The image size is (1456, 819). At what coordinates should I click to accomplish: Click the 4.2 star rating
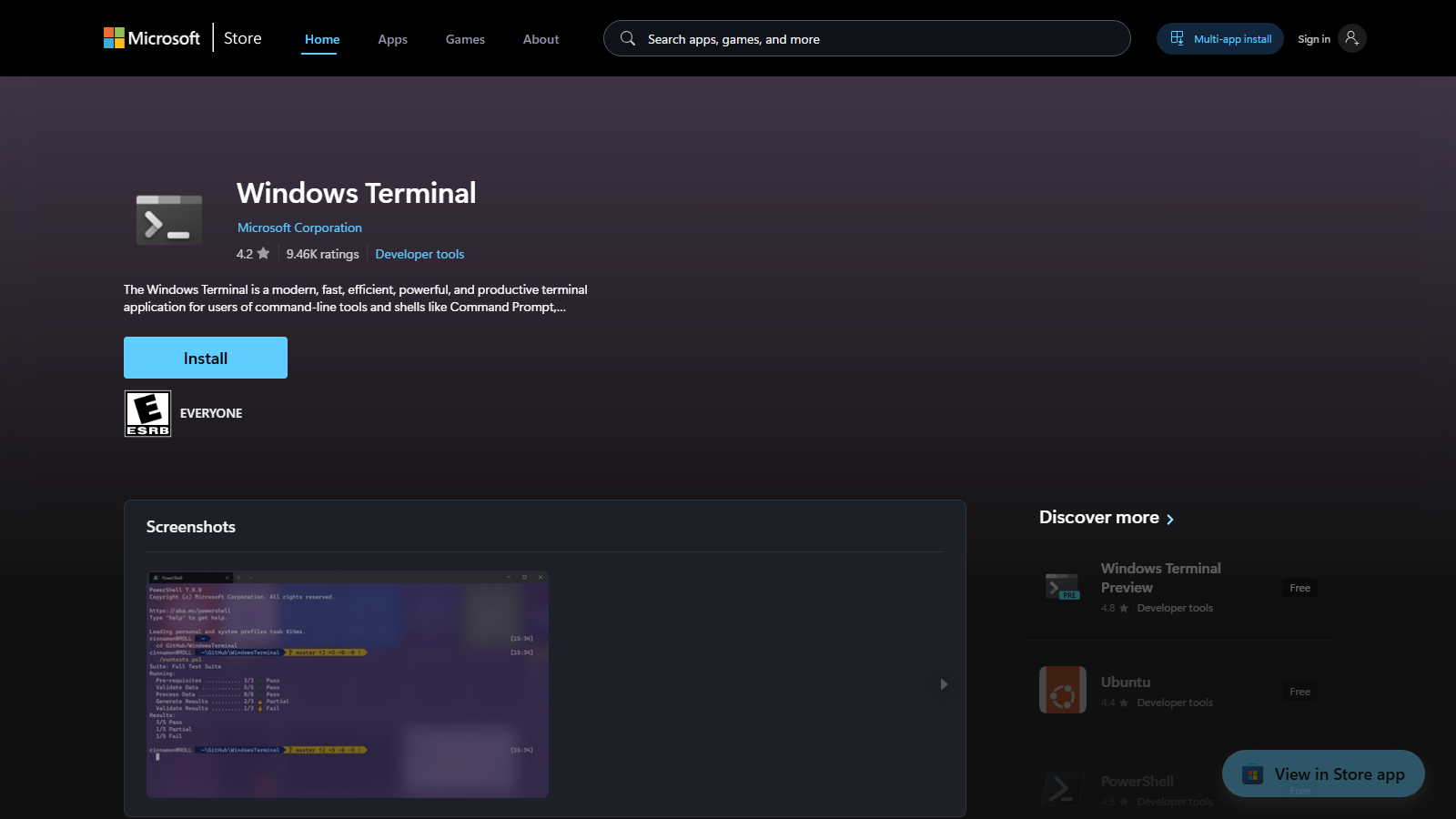click(253, 254)
